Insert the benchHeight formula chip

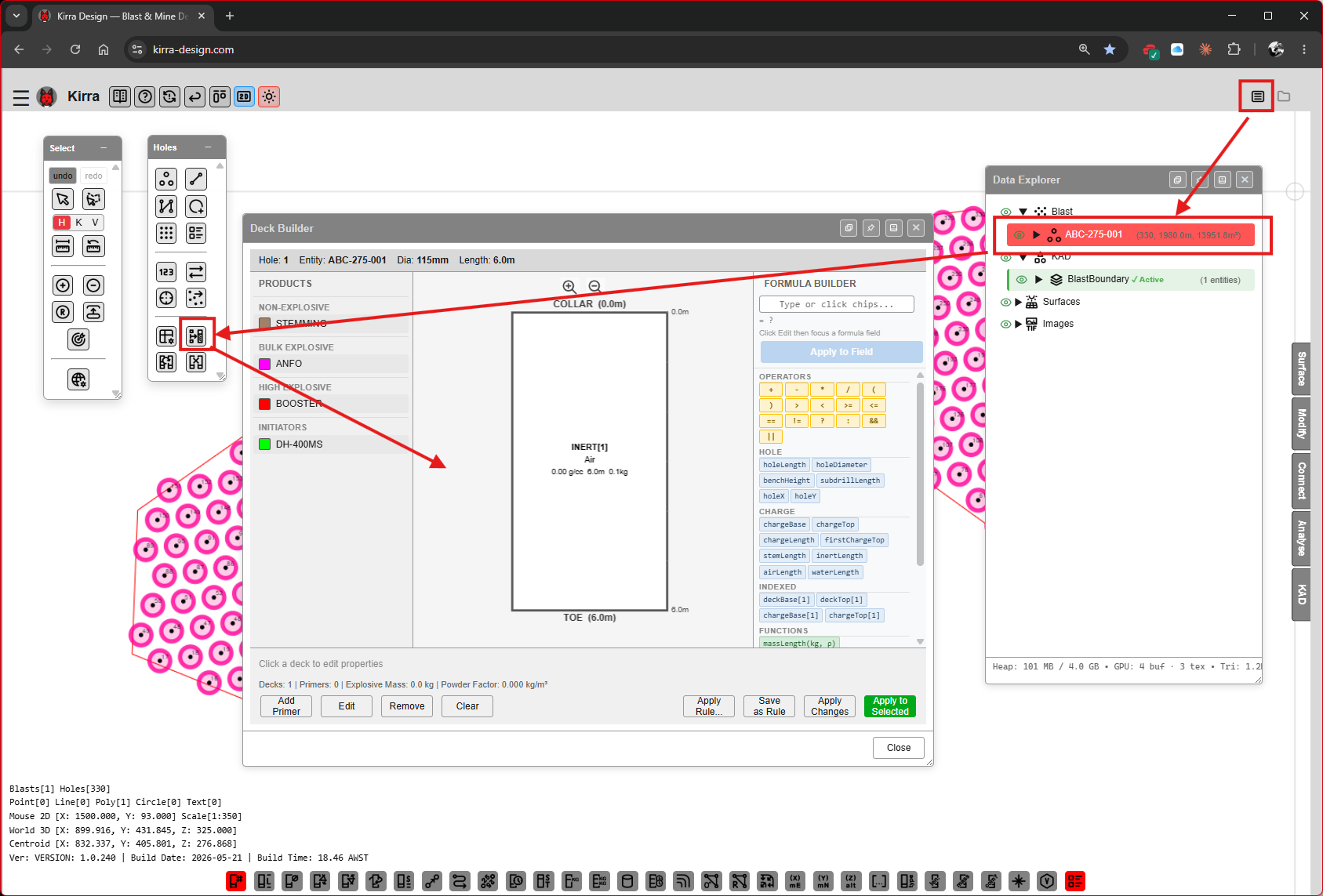click(x=787, y=481)
